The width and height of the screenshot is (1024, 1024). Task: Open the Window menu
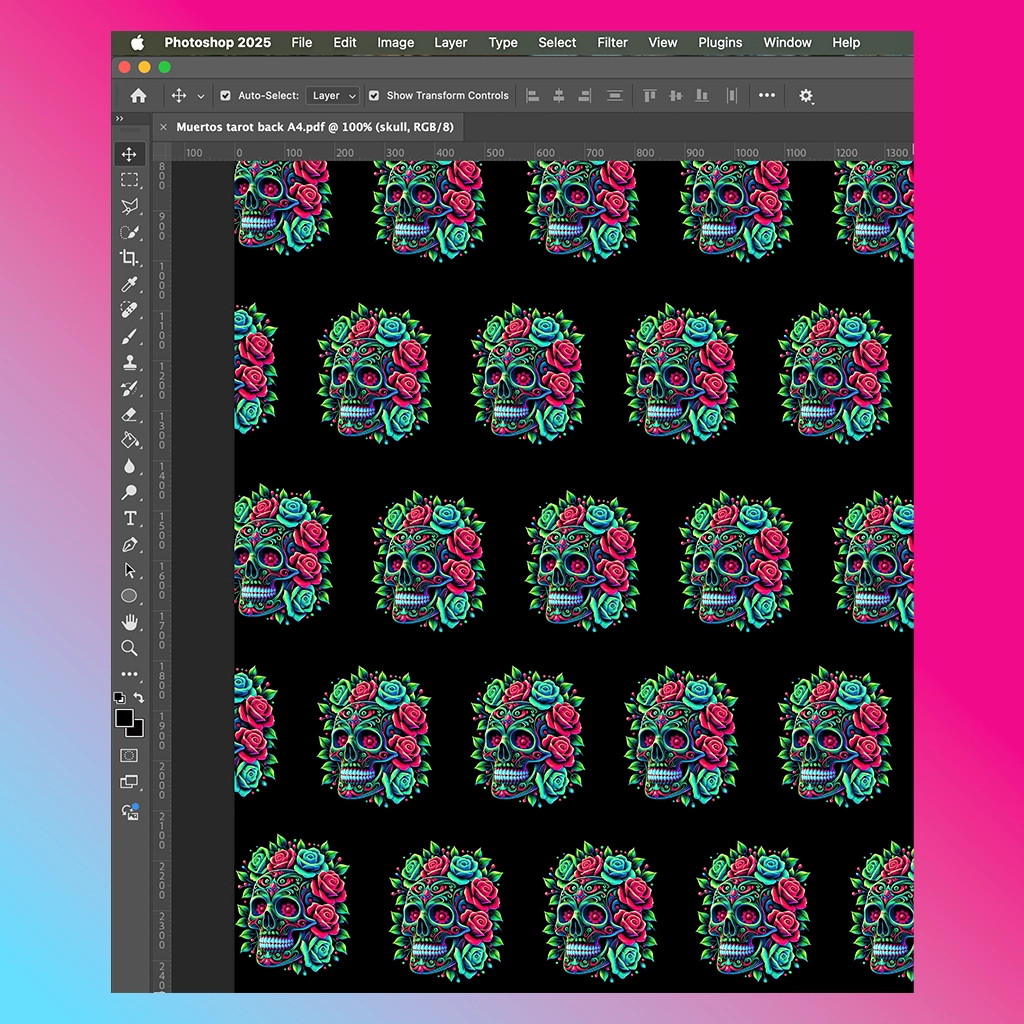(788, 42)
